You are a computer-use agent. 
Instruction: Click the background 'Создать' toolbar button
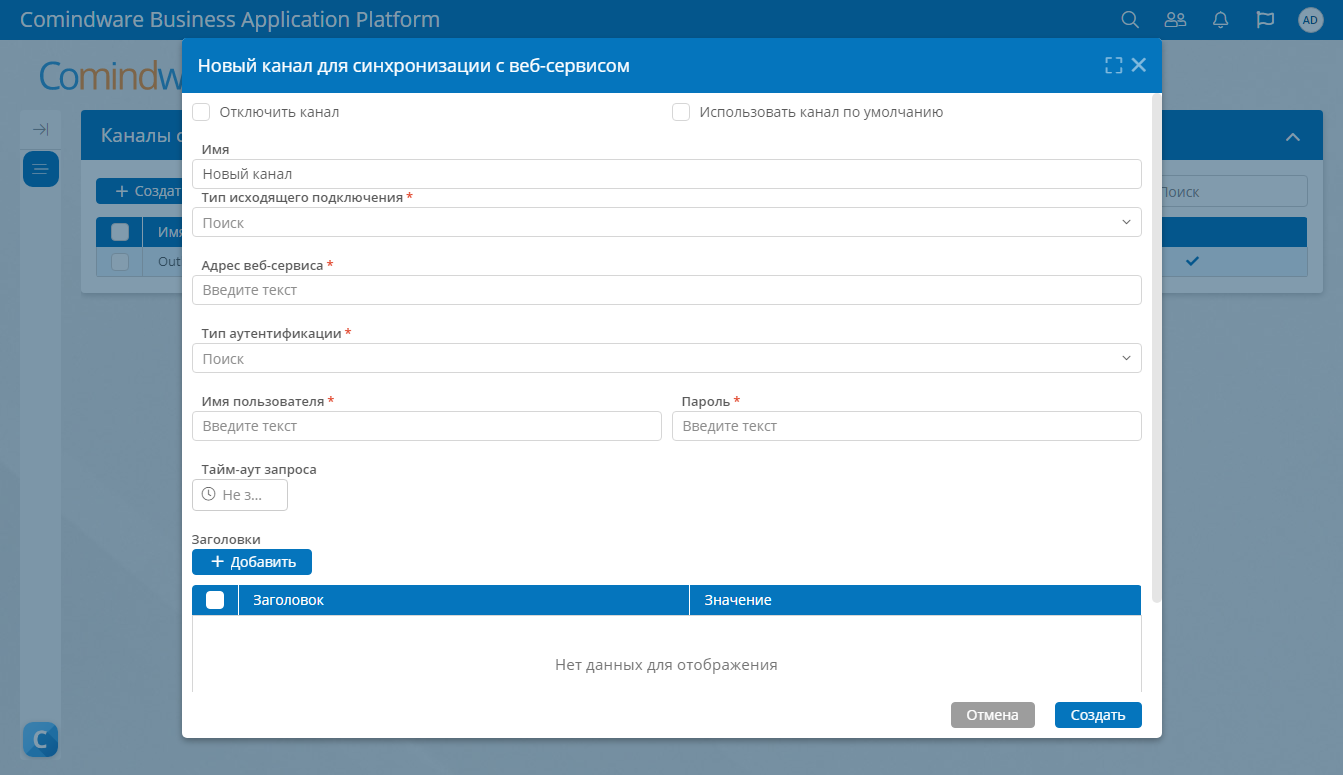139,191
